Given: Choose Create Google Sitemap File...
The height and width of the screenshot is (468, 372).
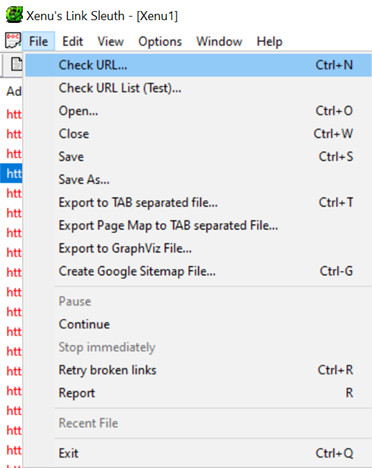Looking at the screenshot, I should [198, 271].
